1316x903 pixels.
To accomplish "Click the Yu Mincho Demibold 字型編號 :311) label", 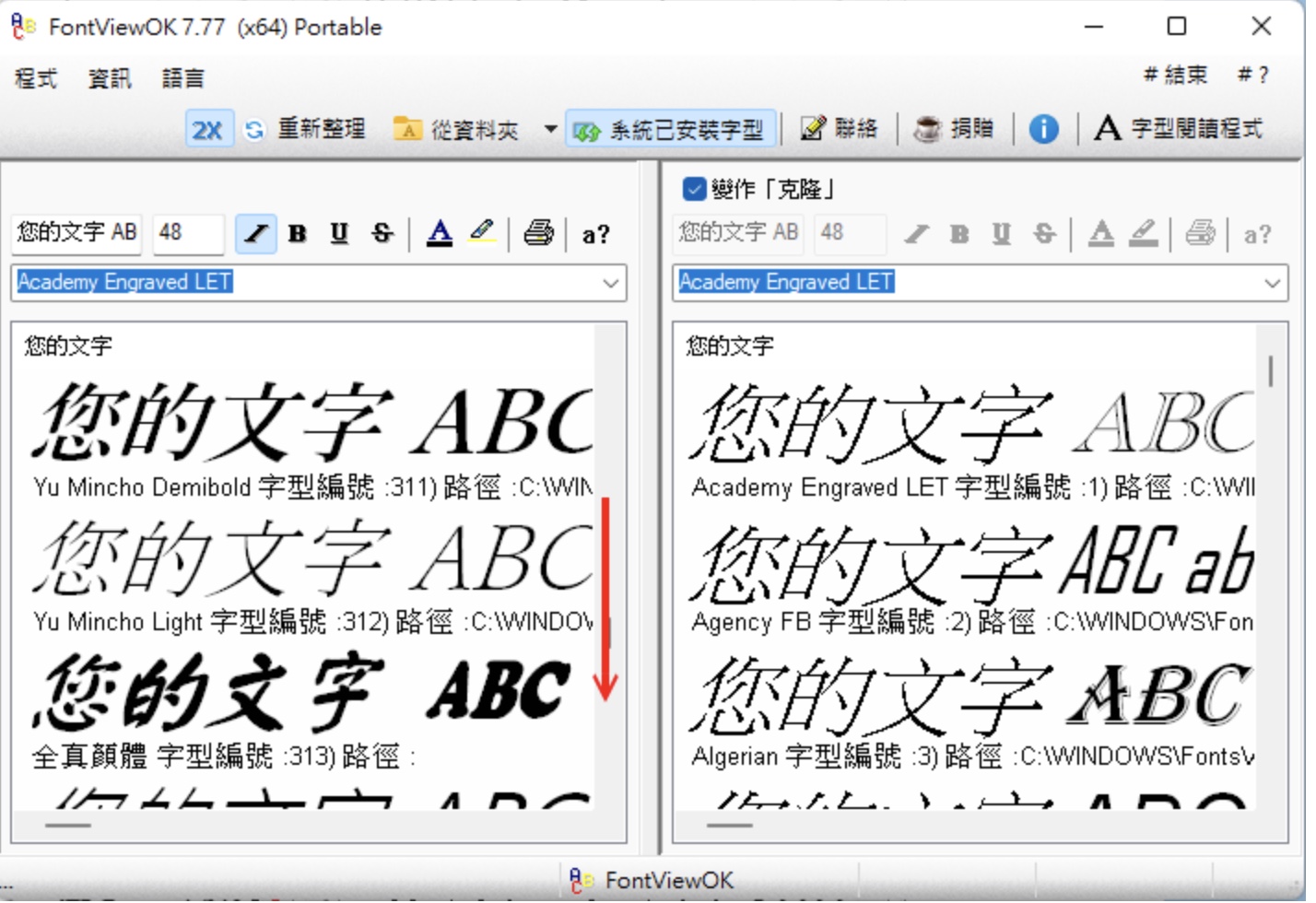I will [x=235, y=487].
